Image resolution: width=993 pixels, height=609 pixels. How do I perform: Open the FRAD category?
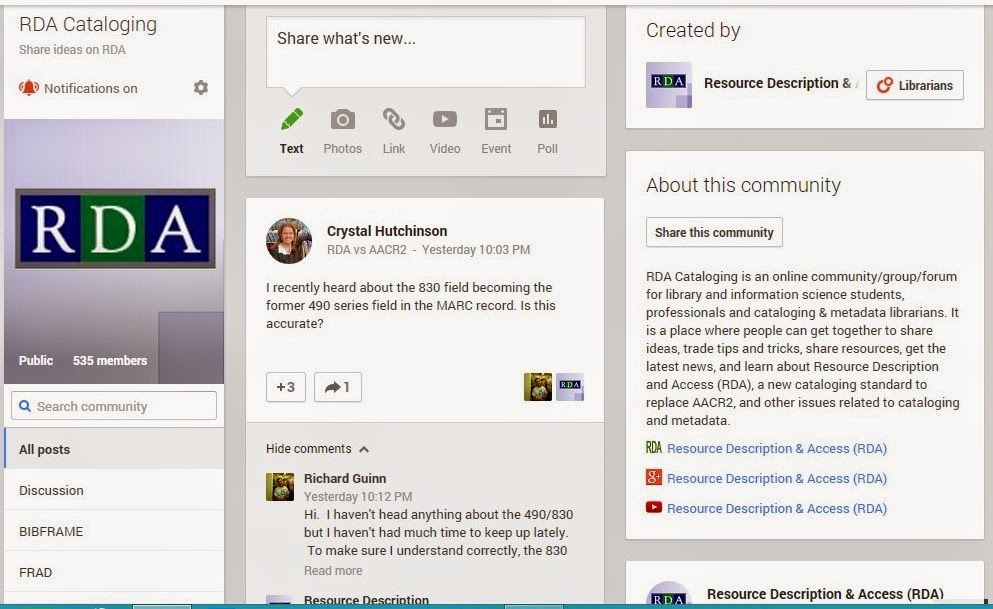click(114, 572)
